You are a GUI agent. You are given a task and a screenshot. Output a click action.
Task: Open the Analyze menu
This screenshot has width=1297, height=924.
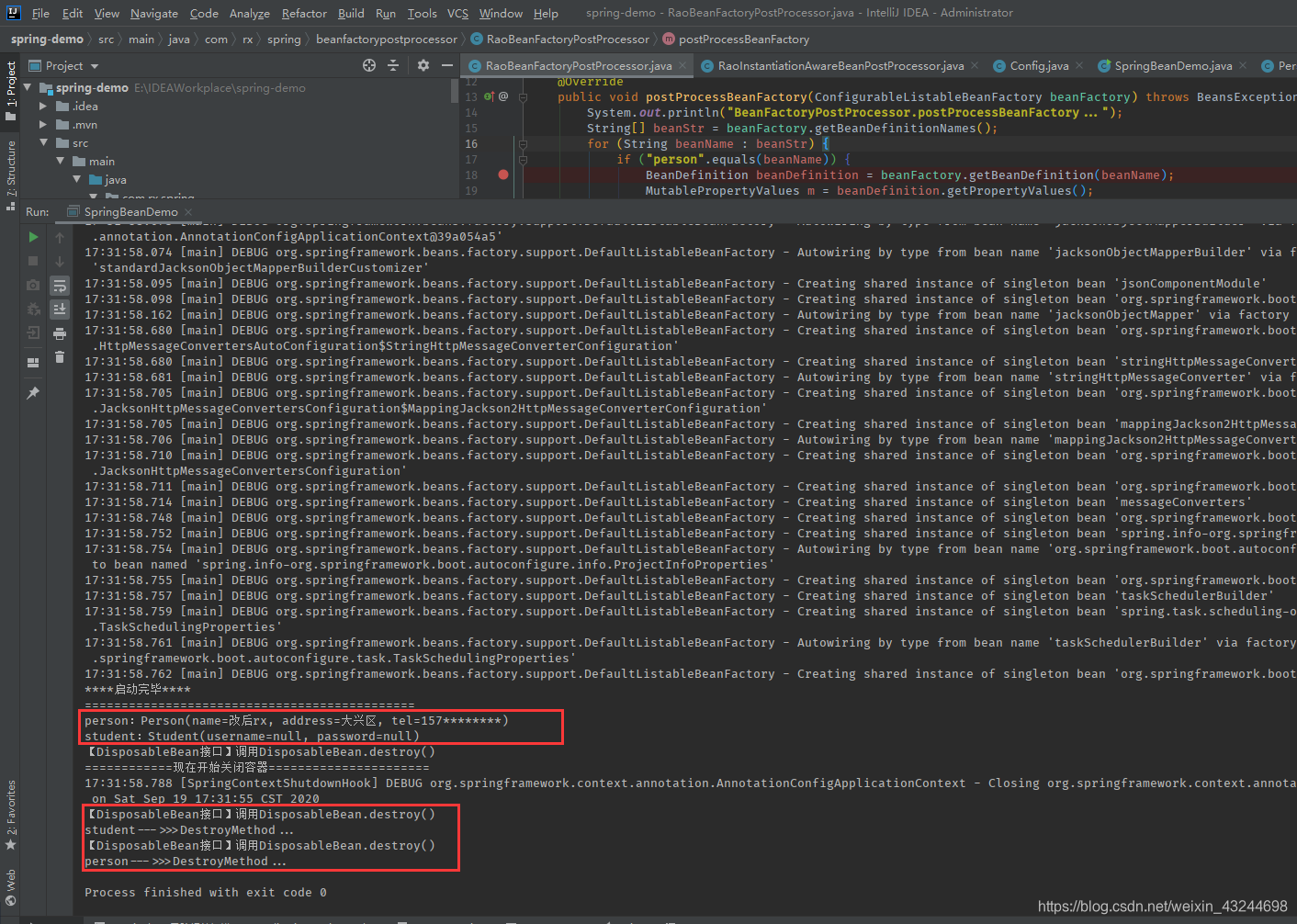[250, 13]
